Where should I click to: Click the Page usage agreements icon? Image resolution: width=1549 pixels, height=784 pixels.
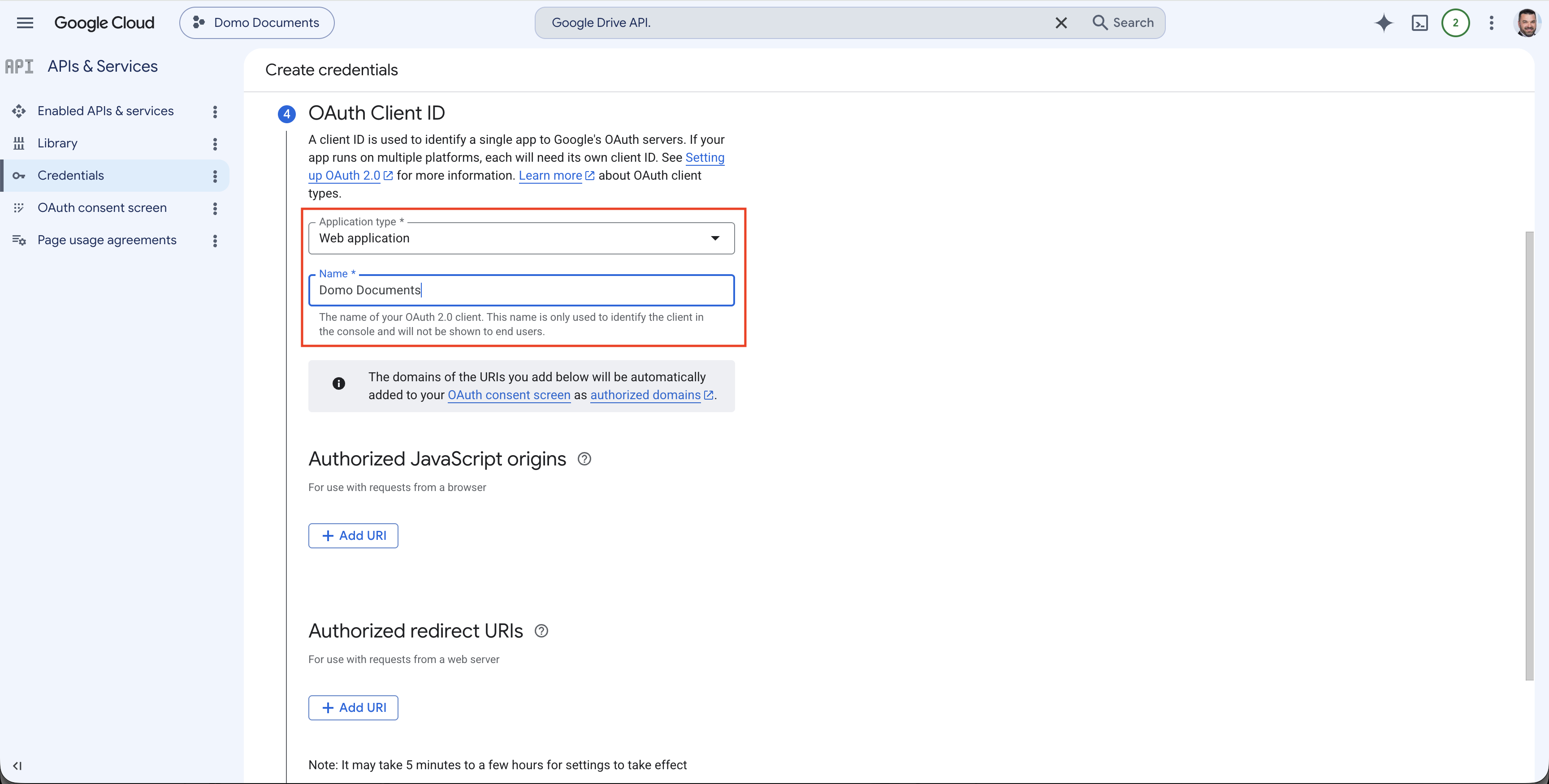click(19, 240)
